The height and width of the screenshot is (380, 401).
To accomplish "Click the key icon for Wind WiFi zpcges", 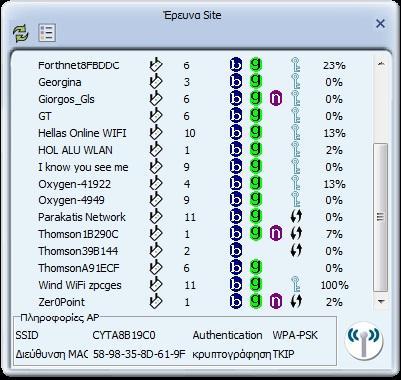I will pos(295,284).
